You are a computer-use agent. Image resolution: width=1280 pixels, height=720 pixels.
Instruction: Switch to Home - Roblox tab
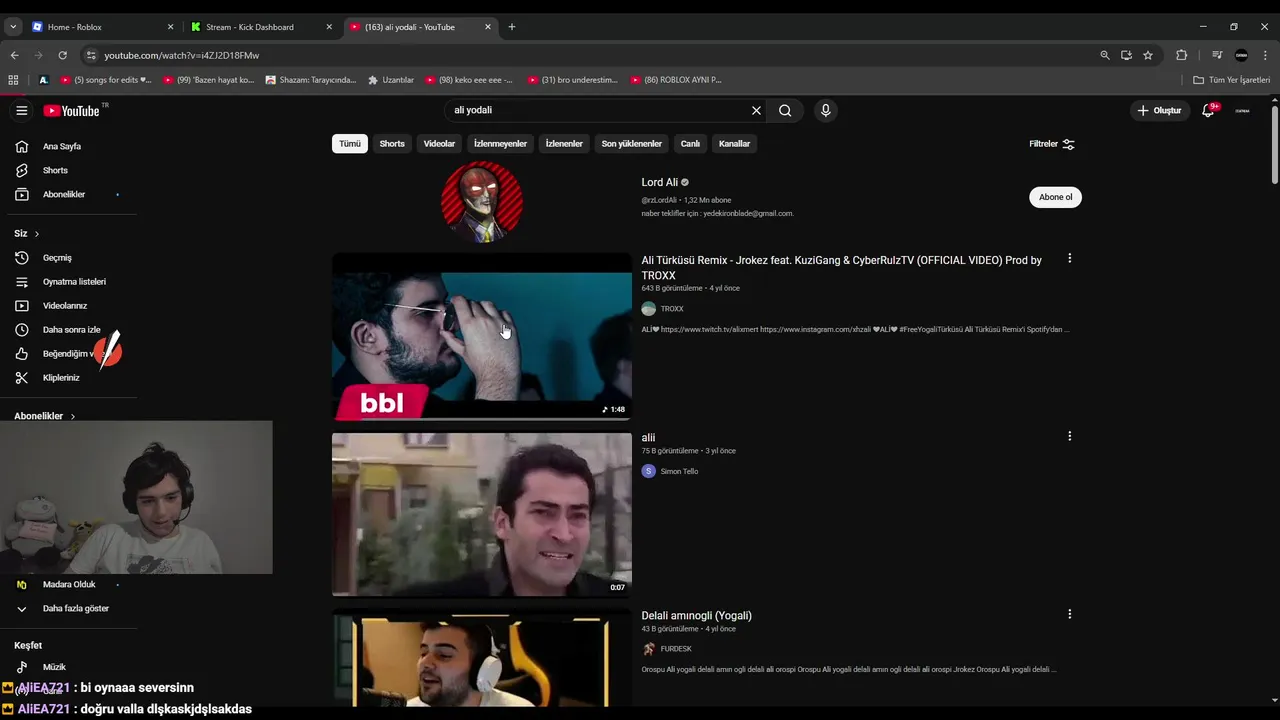(x=103, y=27)
